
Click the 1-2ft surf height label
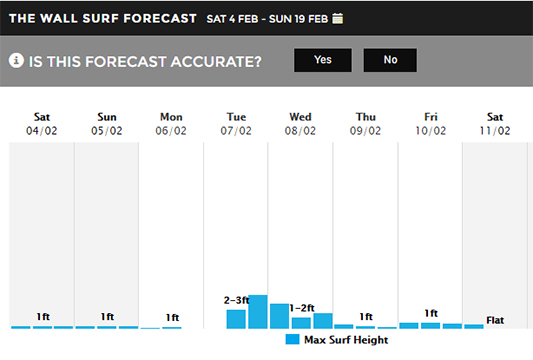click(x=302, y=308)
